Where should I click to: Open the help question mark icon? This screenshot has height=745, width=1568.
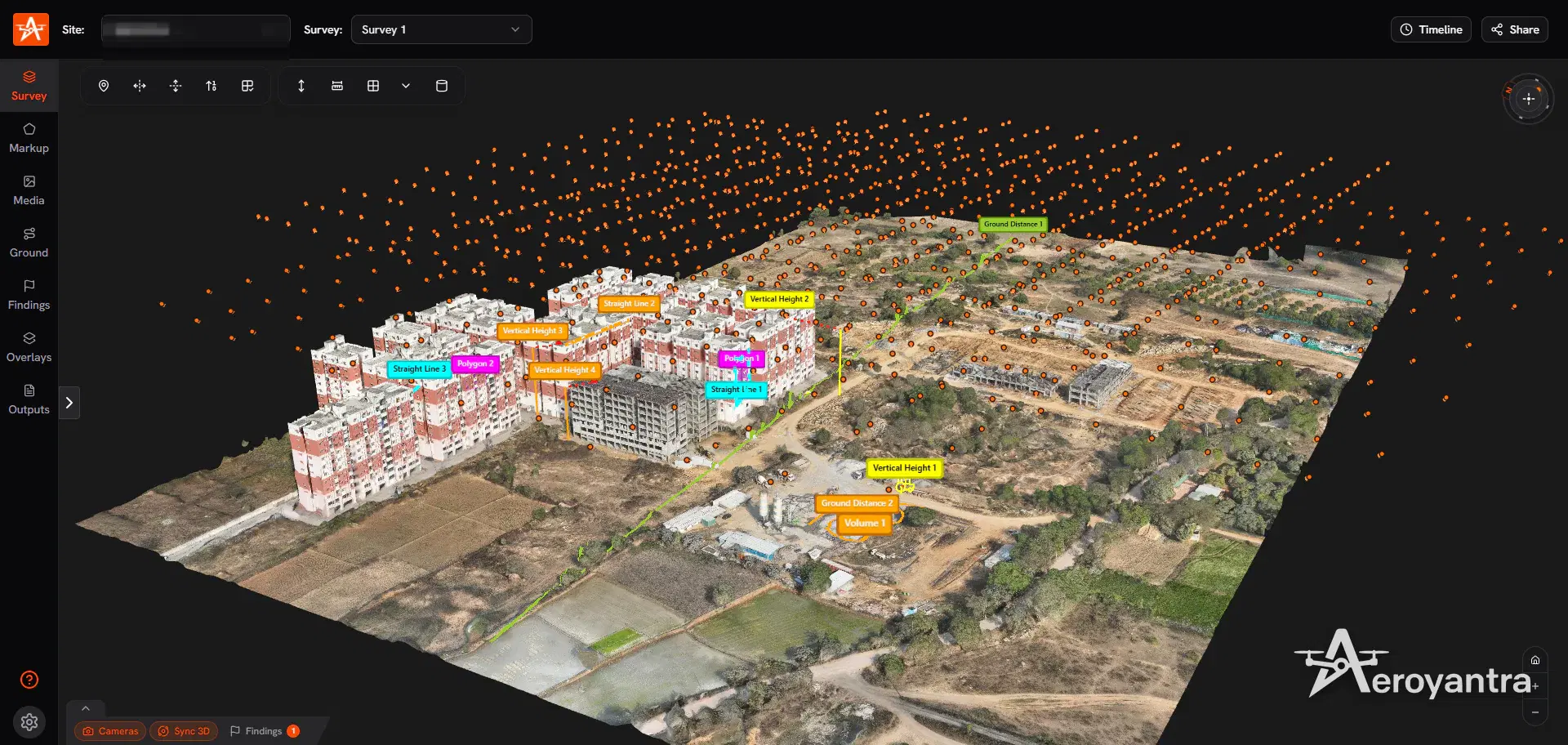pyautogui.click(x=29, y=680)
